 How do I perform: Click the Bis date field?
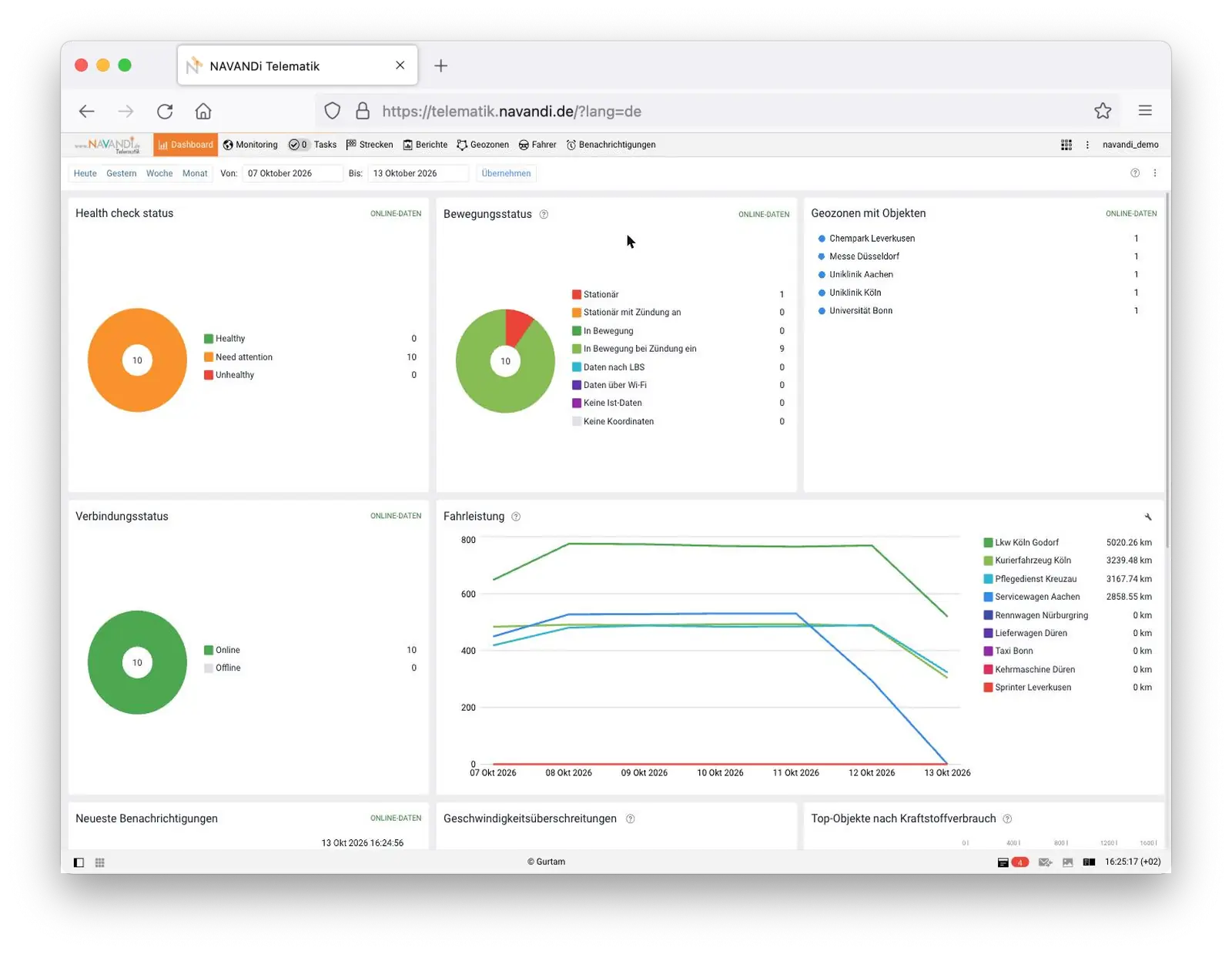click(418, 173)
